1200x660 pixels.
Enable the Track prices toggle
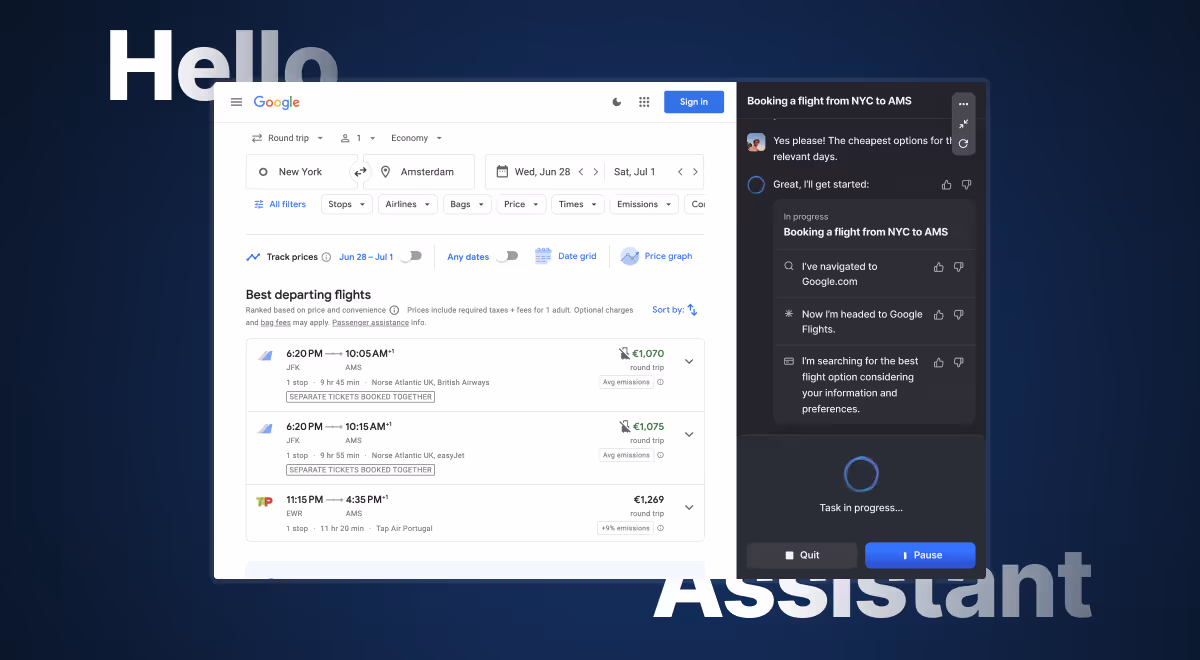(x=412, y=256)
